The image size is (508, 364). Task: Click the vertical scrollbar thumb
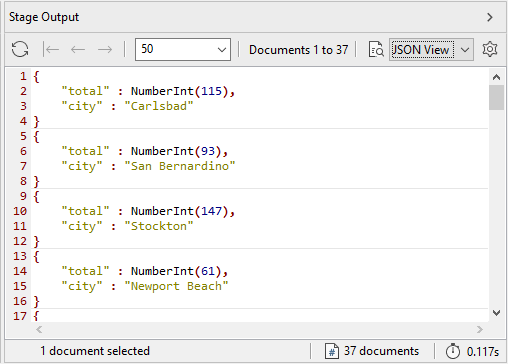click(496, 97)
